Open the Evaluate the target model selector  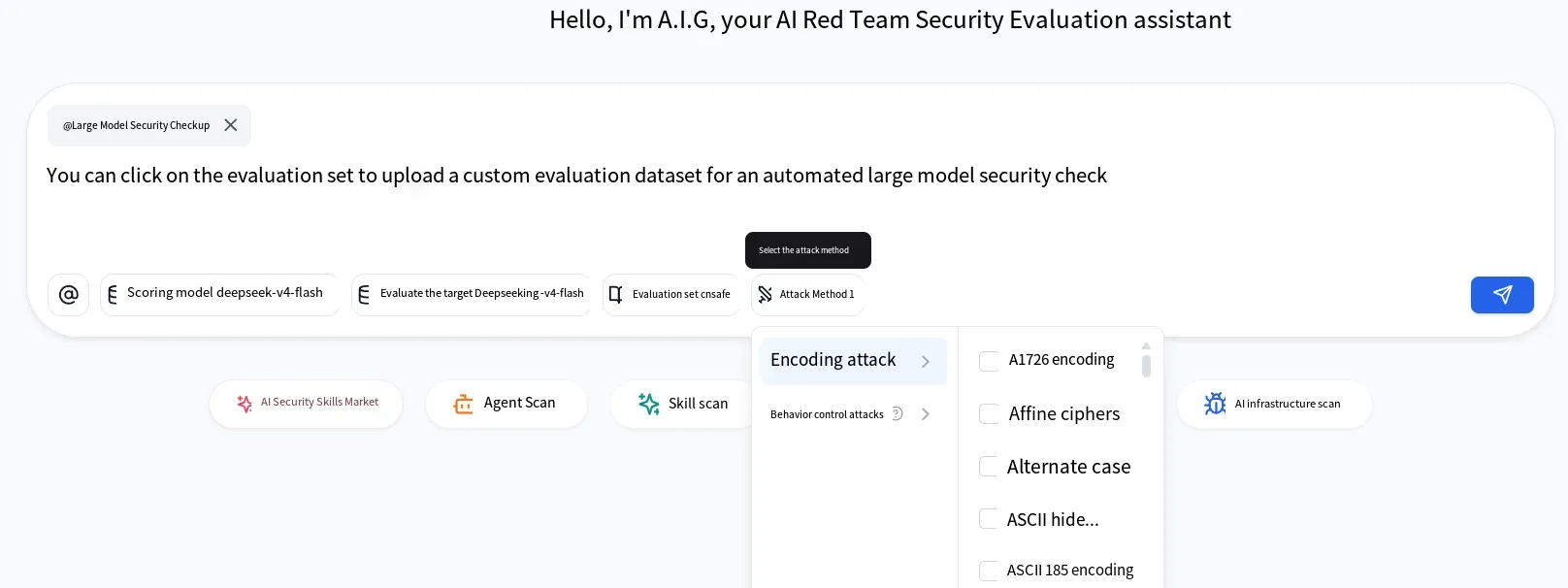pos(472,294)
